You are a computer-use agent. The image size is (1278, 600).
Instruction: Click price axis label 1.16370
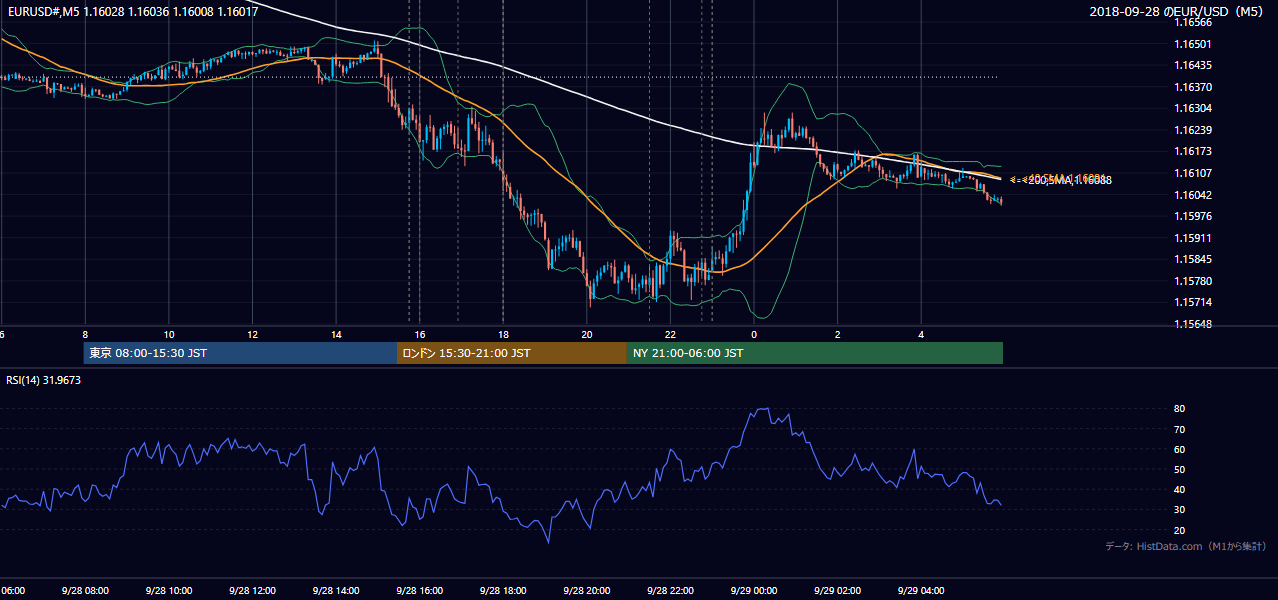pyautogui.click(x=1193, y=87)
